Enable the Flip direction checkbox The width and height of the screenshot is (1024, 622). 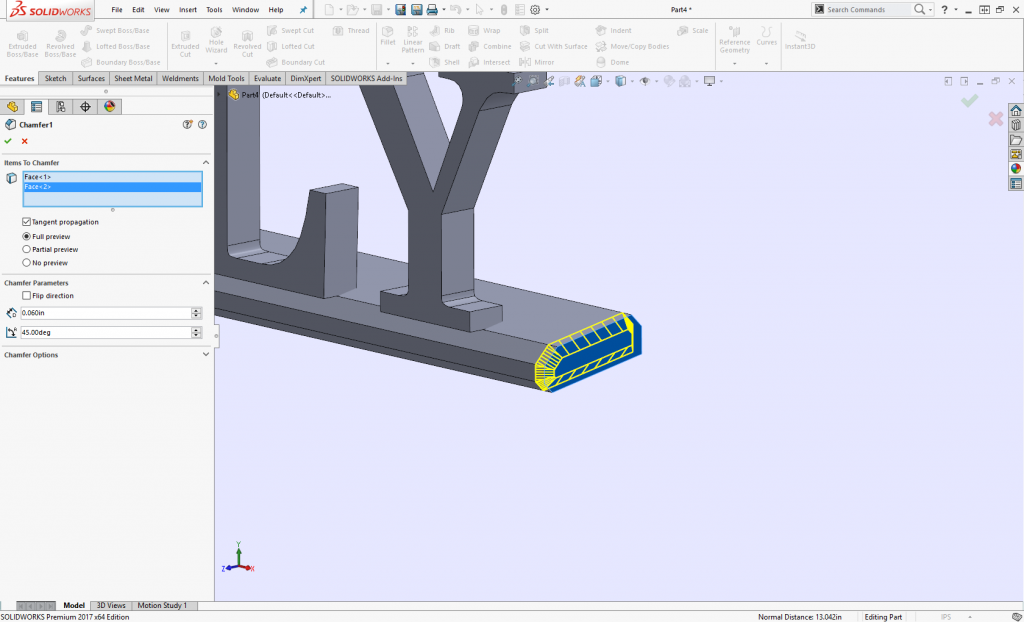[27, 296]
